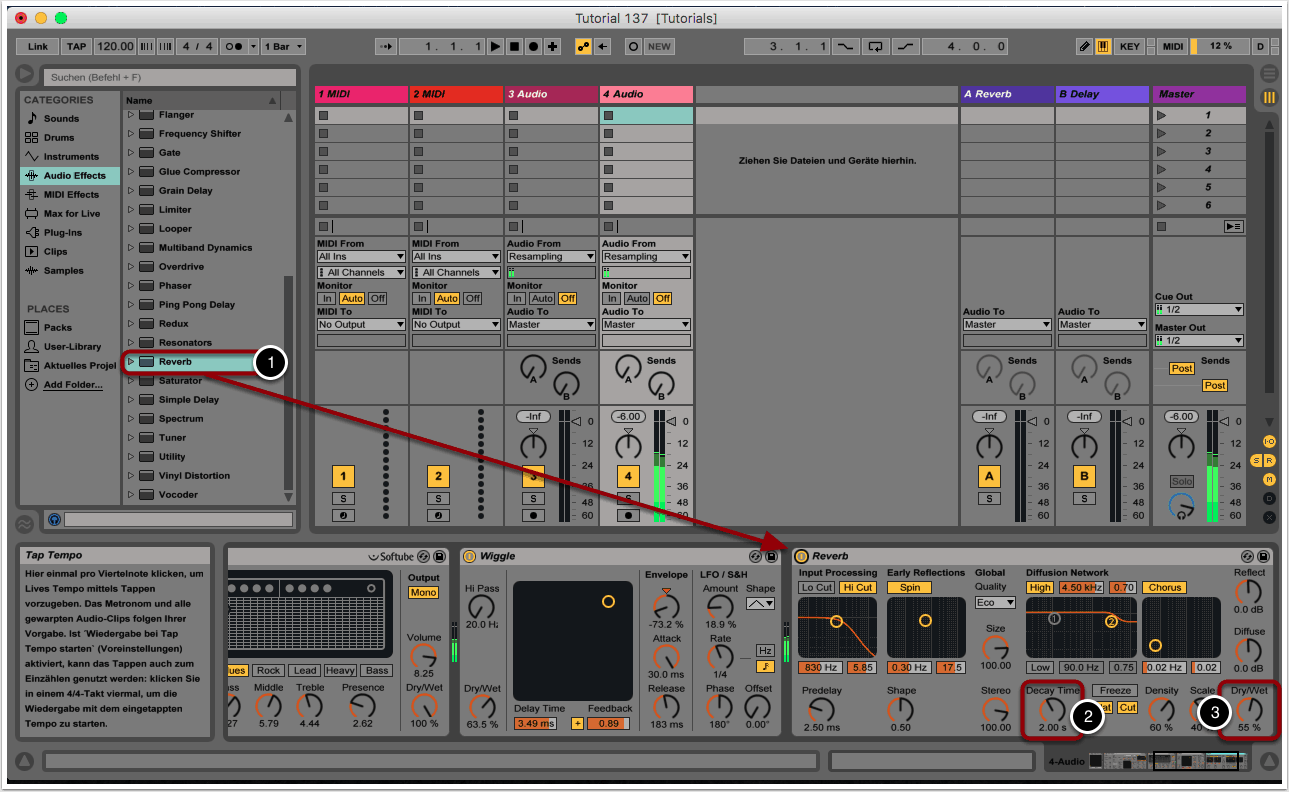1289x792 pixels.
Task: Open Audio From dropdown on 4 Audio track
Action: (646, 256)
